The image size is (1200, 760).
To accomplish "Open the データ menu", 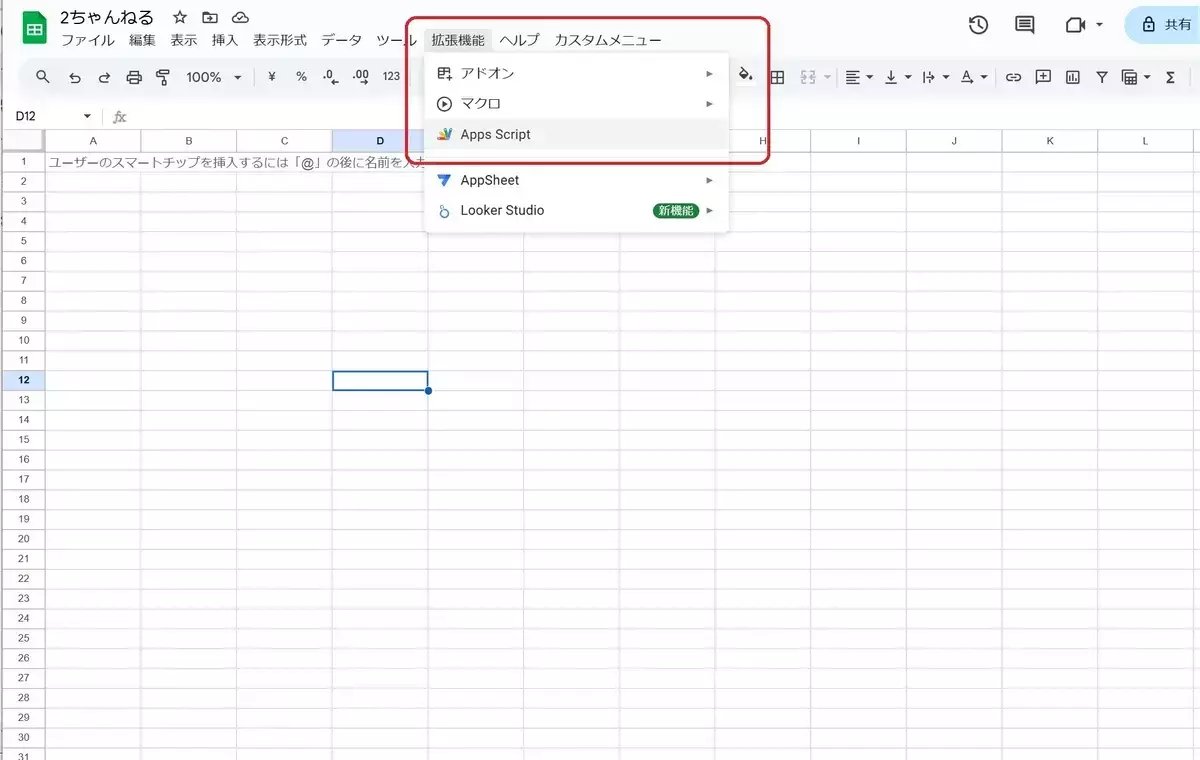I will pos(341,40).
